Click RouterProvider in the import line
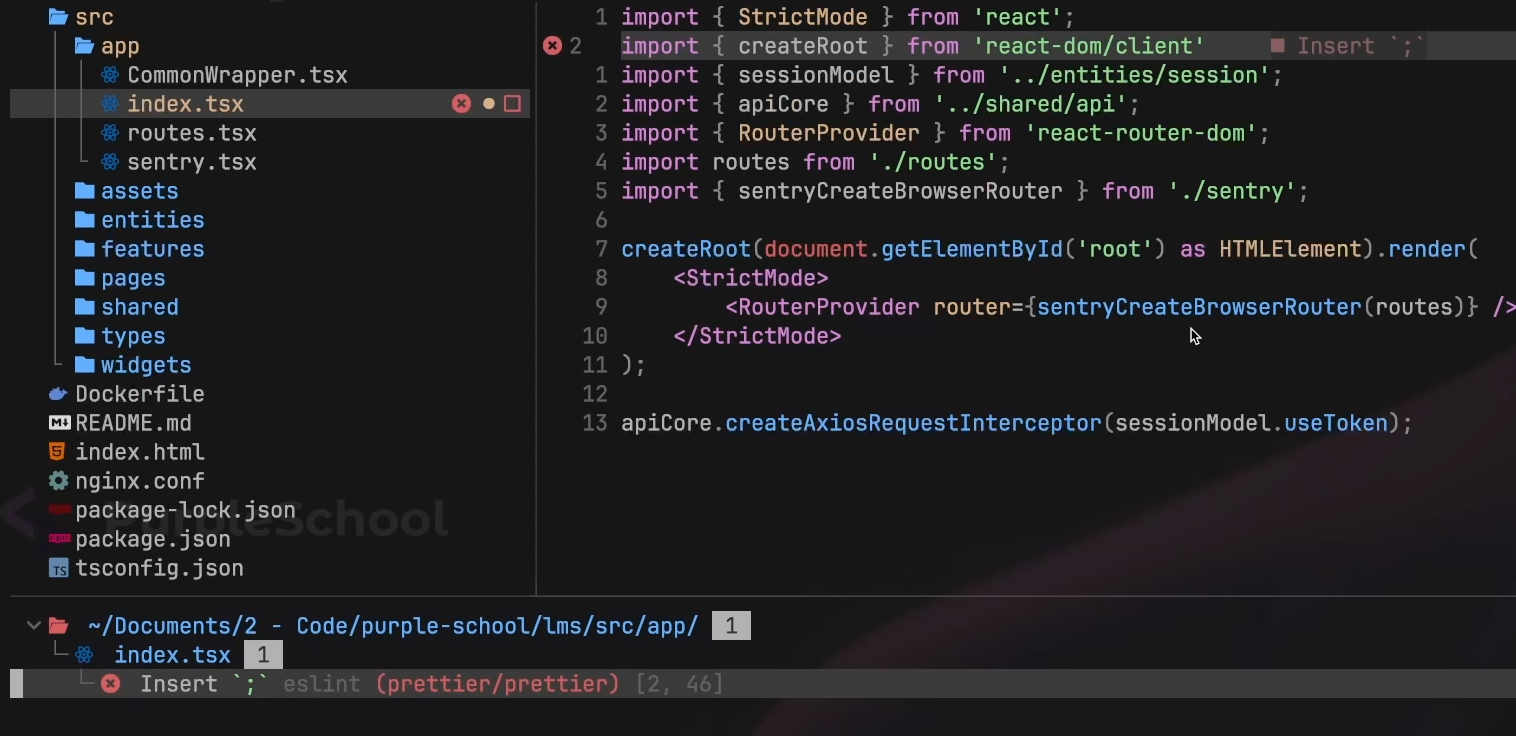The height and width of the screenshot is (736, 1516). 829,133
